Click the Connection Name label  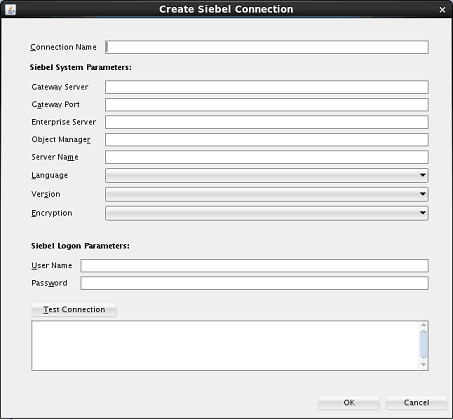pos(63,47)
